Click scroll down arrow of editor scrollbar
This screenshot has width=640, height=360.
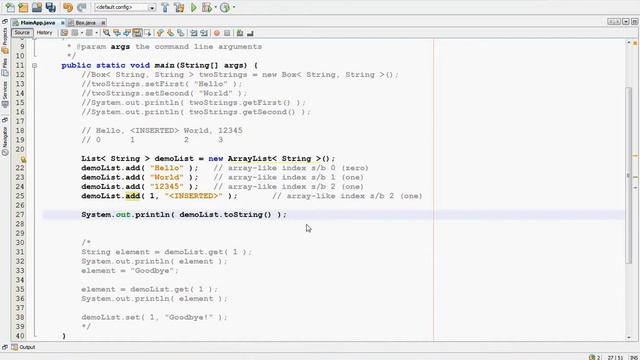click(x=629, y=337)
